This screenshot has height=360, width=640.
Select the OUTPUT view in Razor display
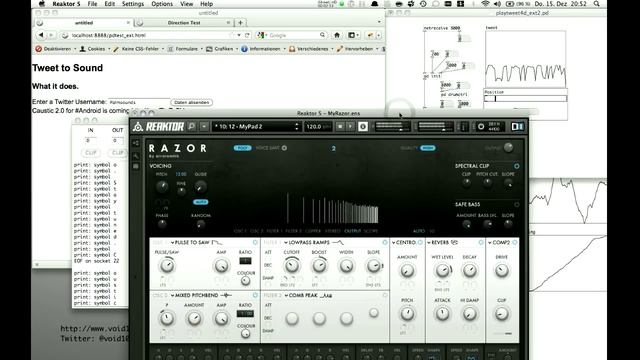(353, 231)
